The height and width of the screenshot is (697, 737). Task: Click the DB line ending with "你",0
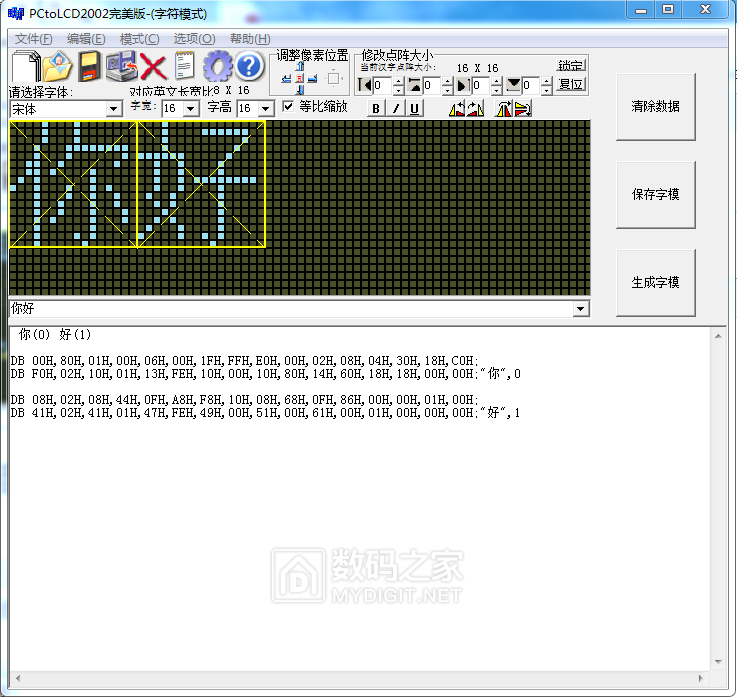click(266, 374)
